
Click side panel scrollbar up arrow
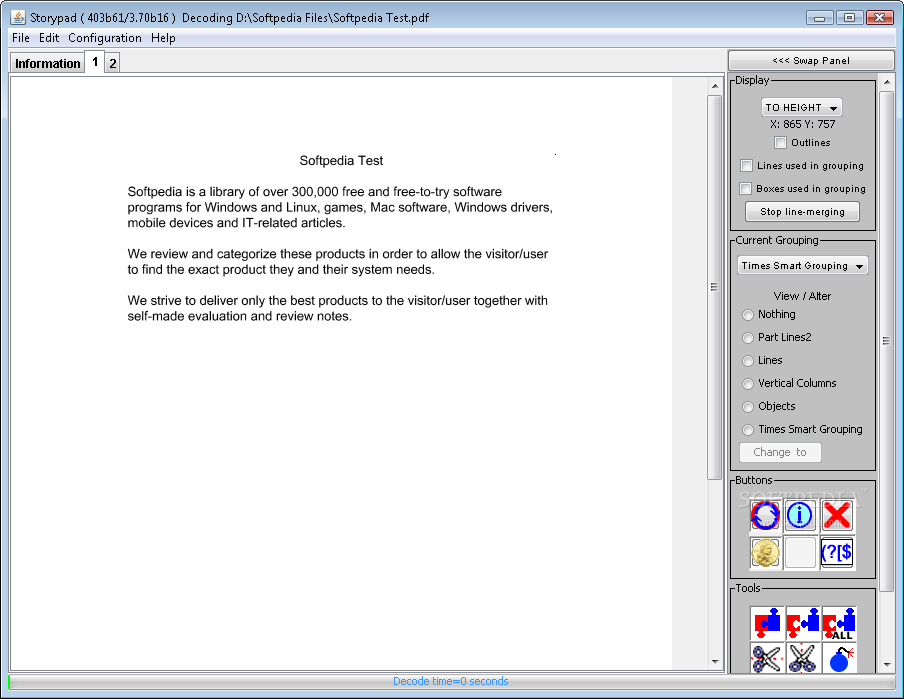coord(887,82)
